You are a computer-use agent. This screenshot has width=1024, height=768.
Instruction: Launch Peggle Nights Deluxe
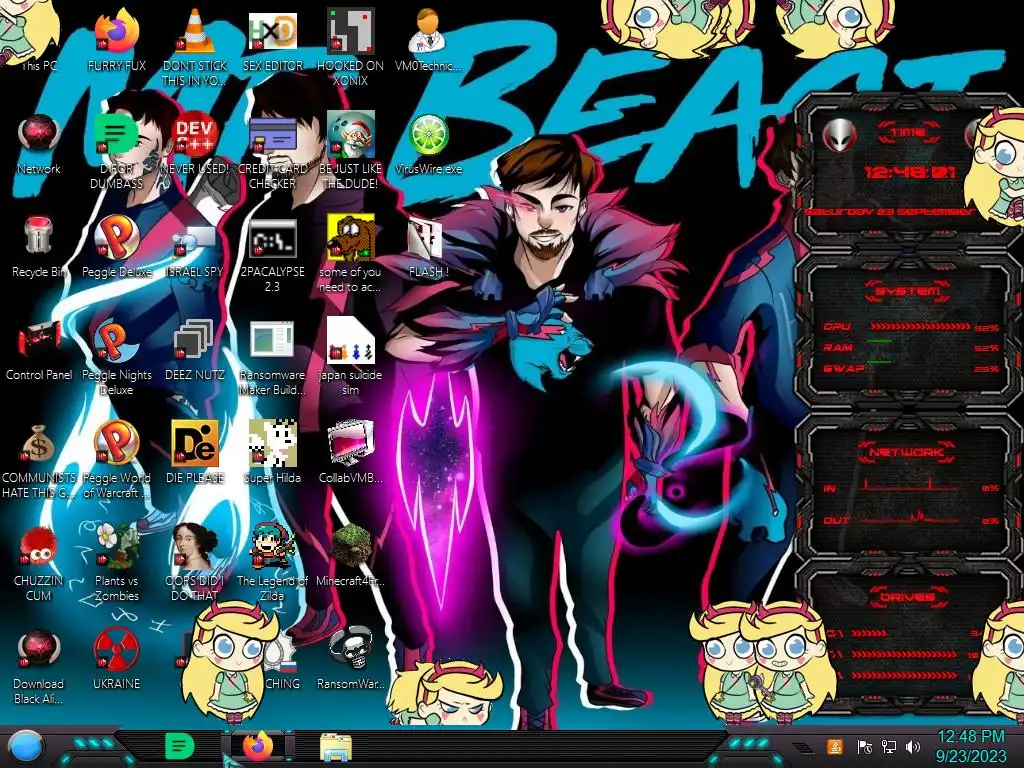[x=116, y=341]
